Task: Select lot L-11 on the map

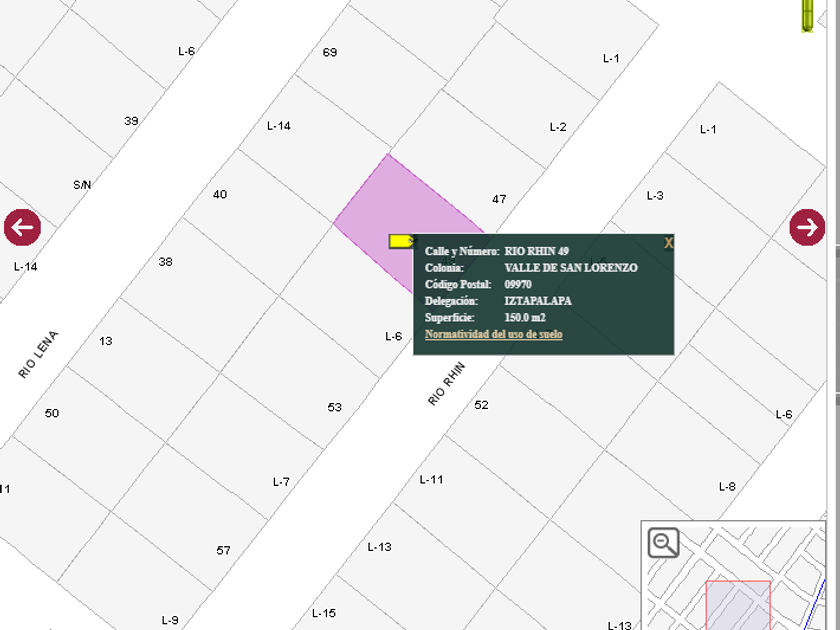Action: 432,480
